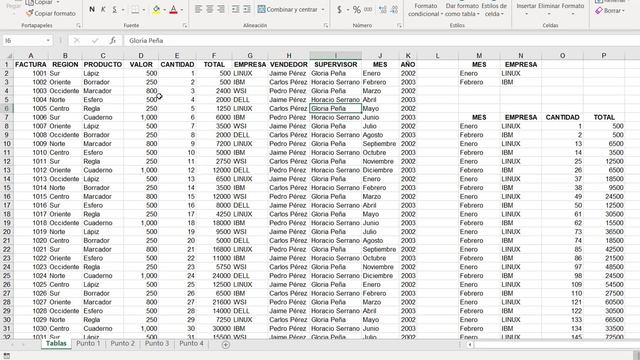Apply accounting dollar format
Screen dimensions: 640x360
pos(339,9)
